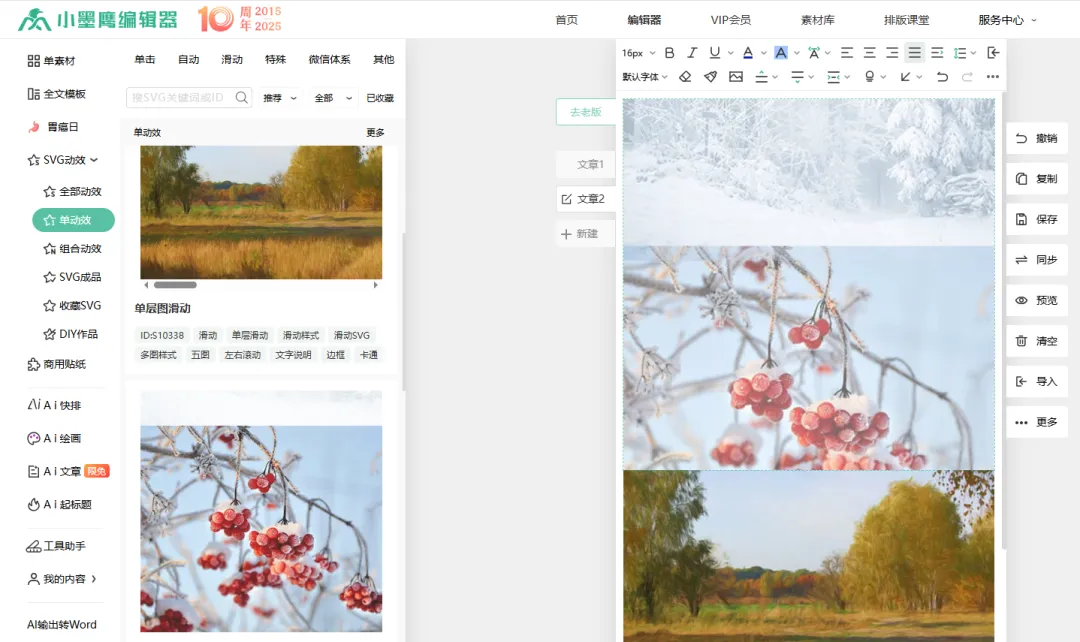The image size is (1080, 642).
Task: Switch to the 滑动 tab
Action: tap(232, 60)
